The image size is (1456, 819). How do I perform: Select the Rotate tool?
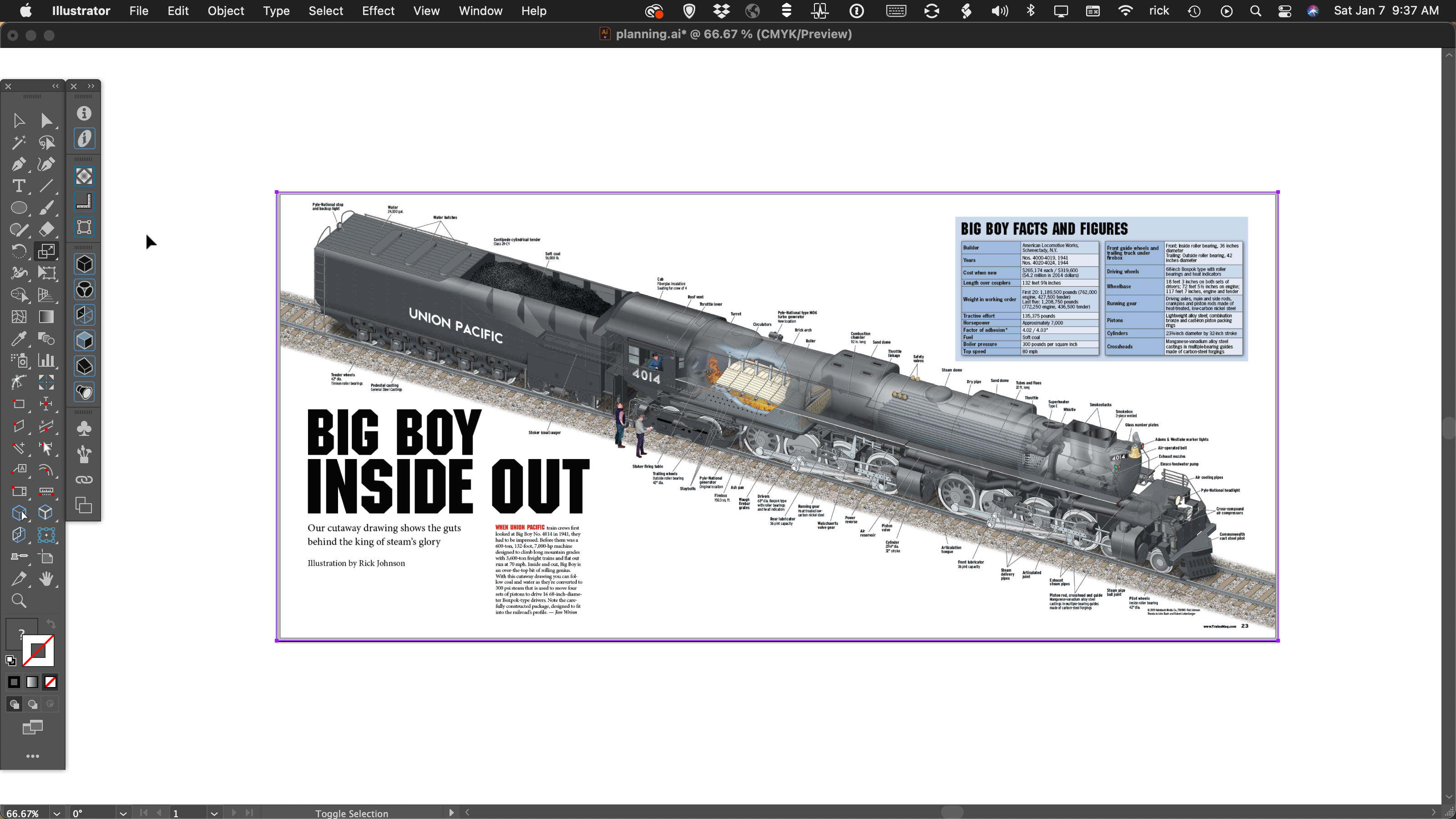tap(19, 251)
